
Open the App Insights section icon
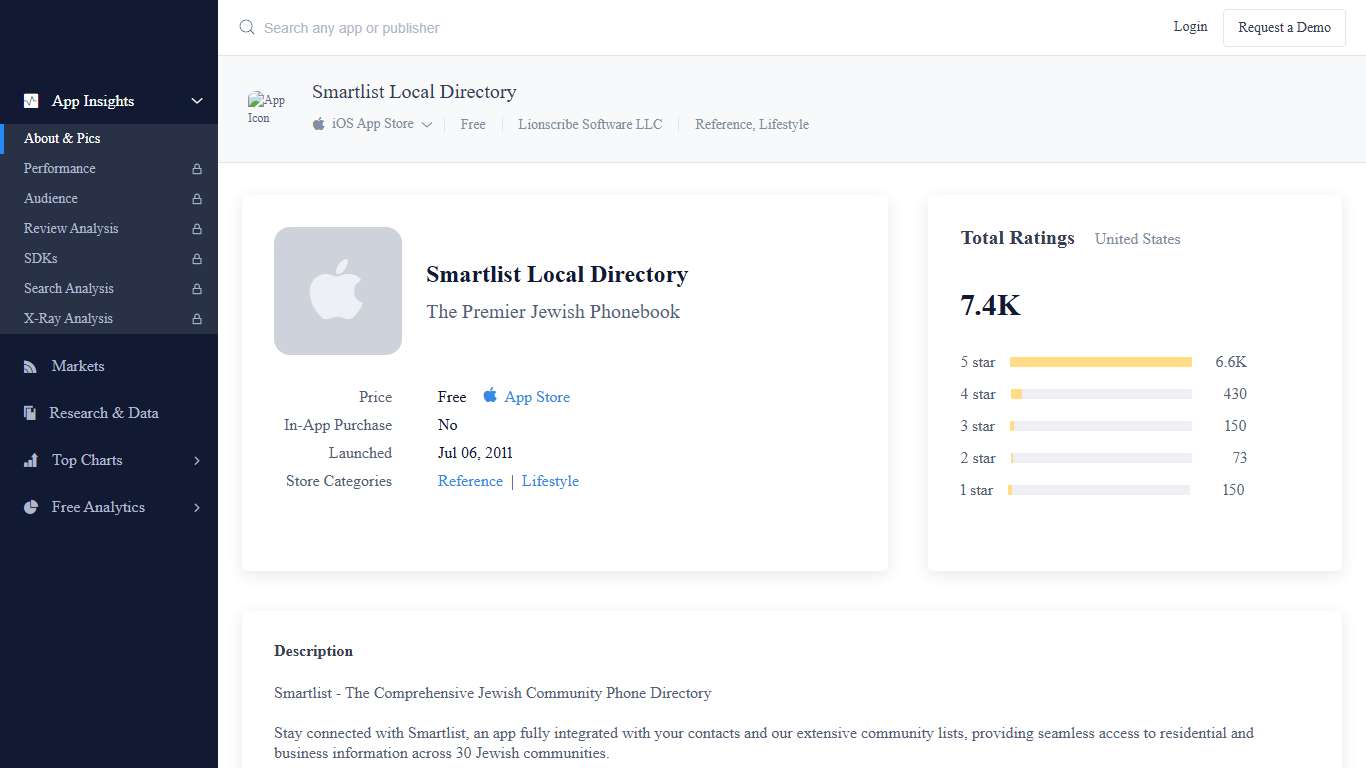coord(30,101)
